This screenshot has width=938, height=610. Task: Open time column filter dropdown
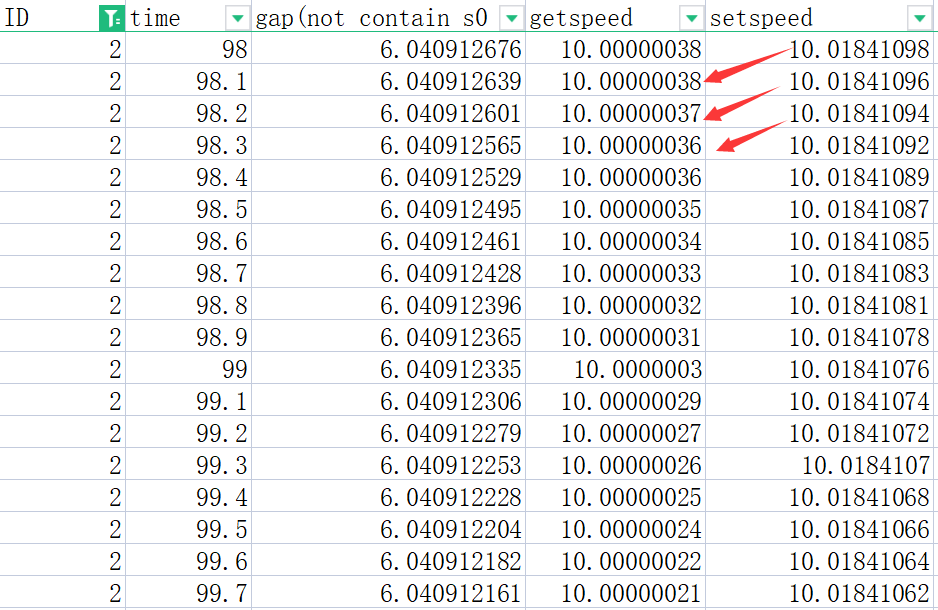point(237,19)
